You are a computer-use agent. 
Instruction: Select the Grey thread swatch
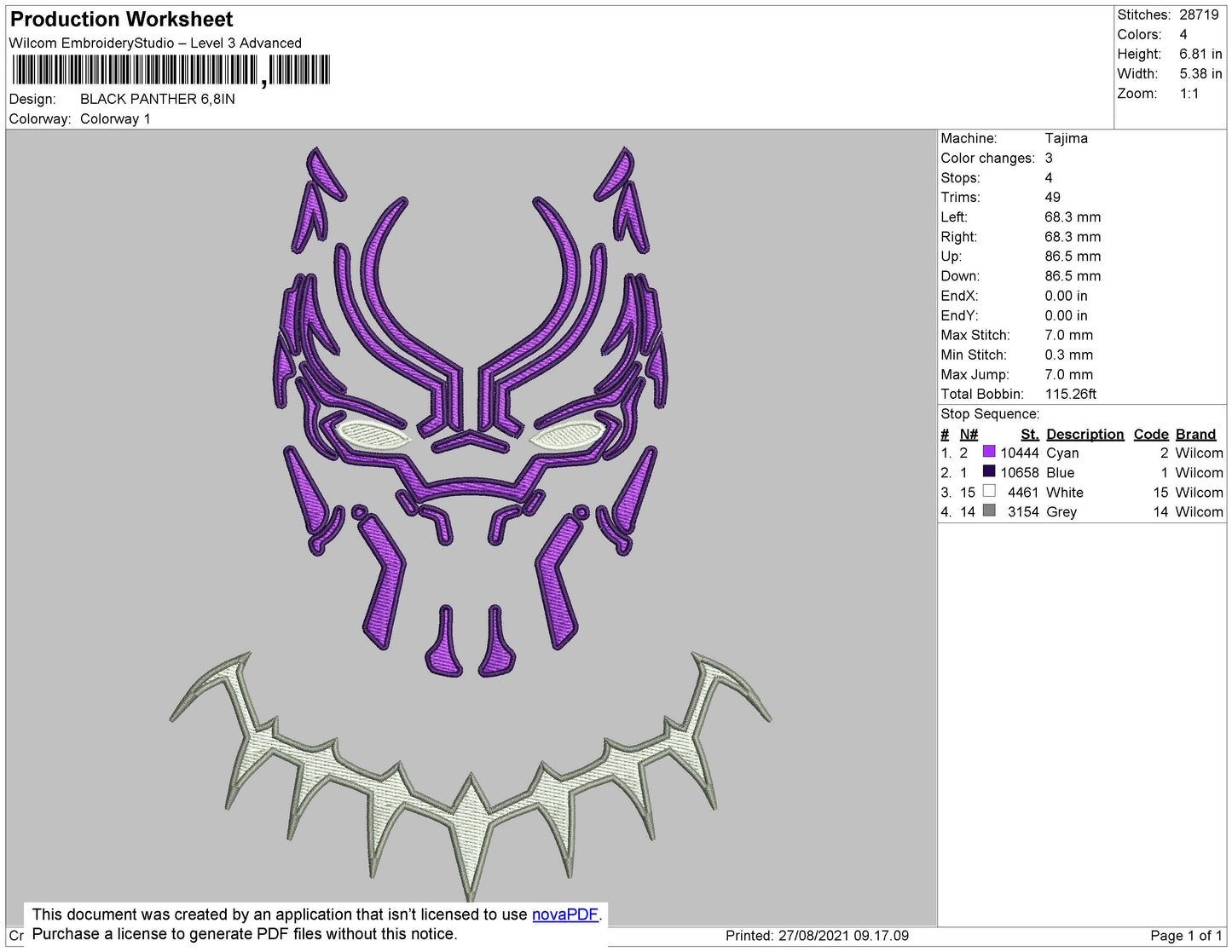(x=989, y=511)
